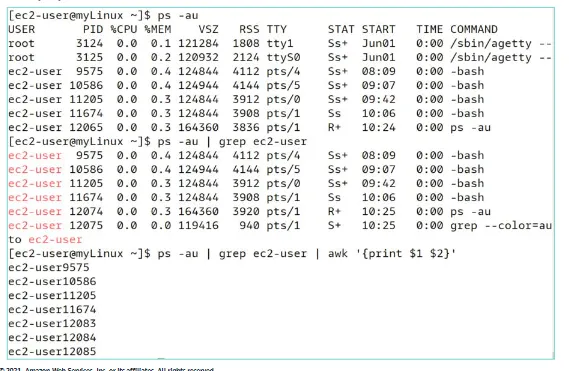Screen dimensions: 569x371
Task: Click the first 'ps -au' command text
Action: 178,16
